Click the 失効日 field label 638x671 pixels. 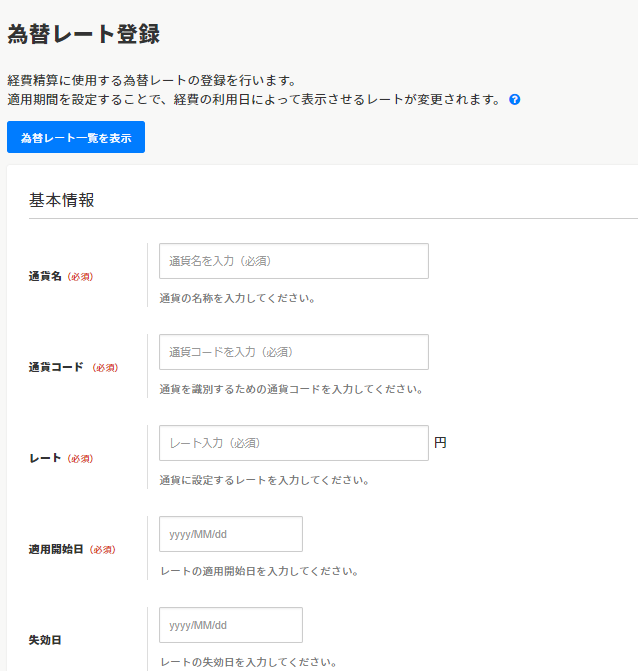(46, 640)
